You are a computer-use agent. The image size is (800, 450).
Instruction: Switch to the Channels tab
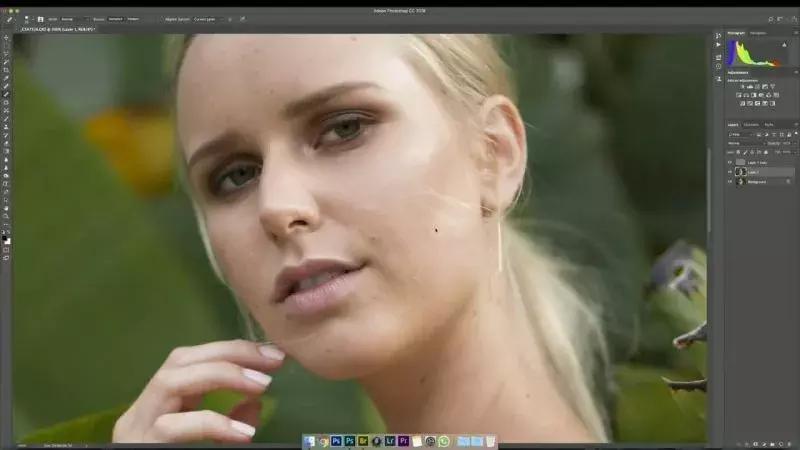[x=751, y=125]
